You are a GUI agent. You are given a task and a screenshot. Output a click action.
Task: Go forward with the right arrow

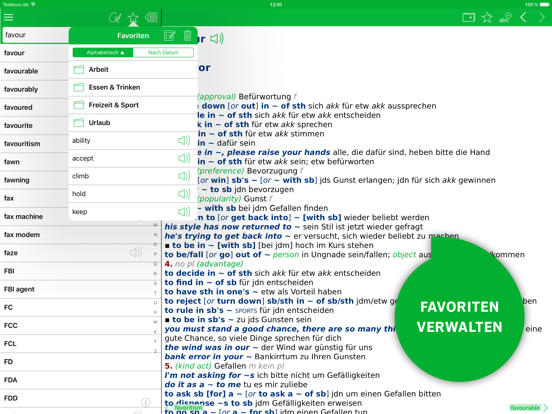[x=541, y=17]
